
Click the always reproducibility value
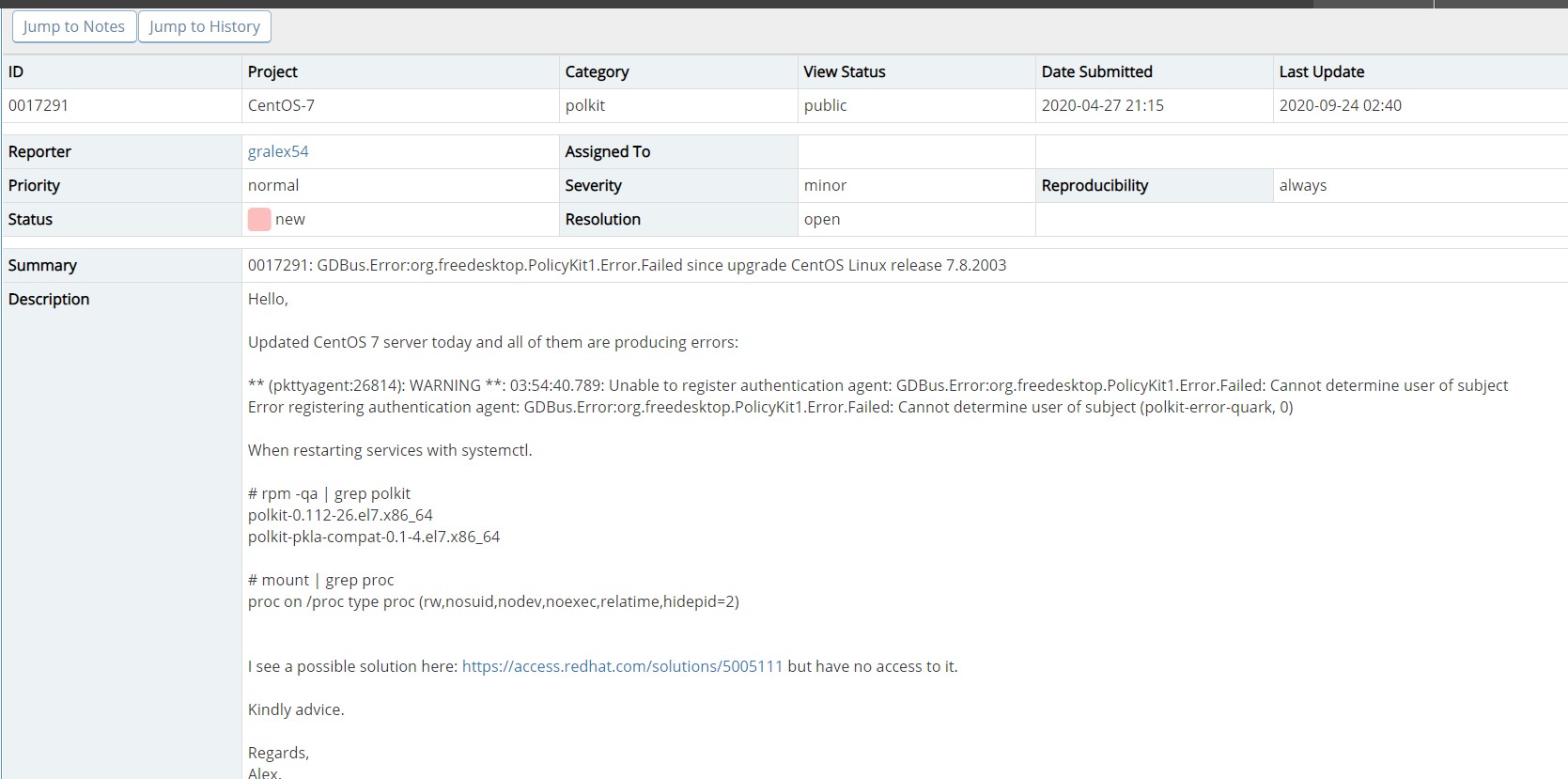tap(1303, 185)
